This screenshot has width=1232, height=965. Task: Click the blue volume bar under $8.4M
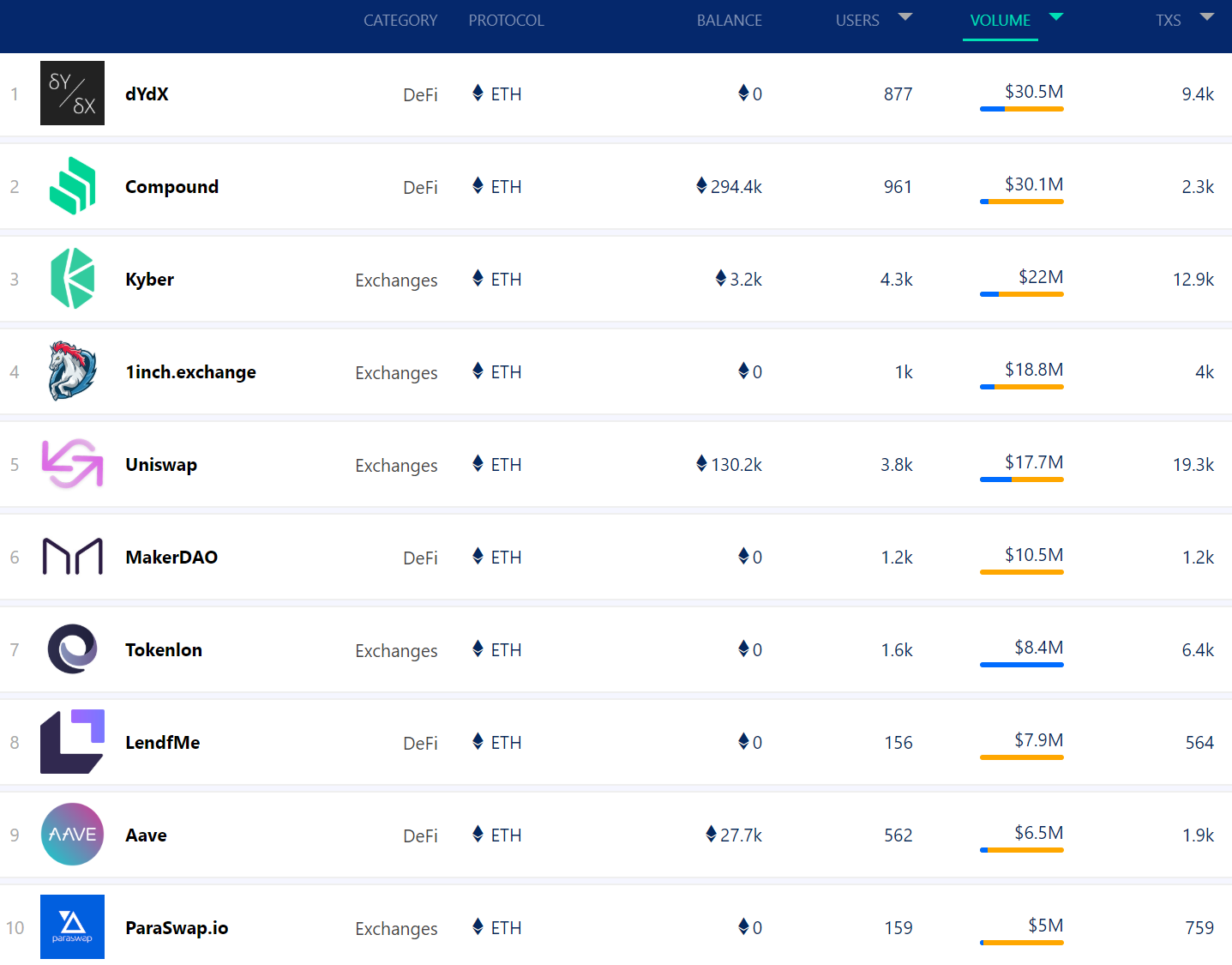1022,665
